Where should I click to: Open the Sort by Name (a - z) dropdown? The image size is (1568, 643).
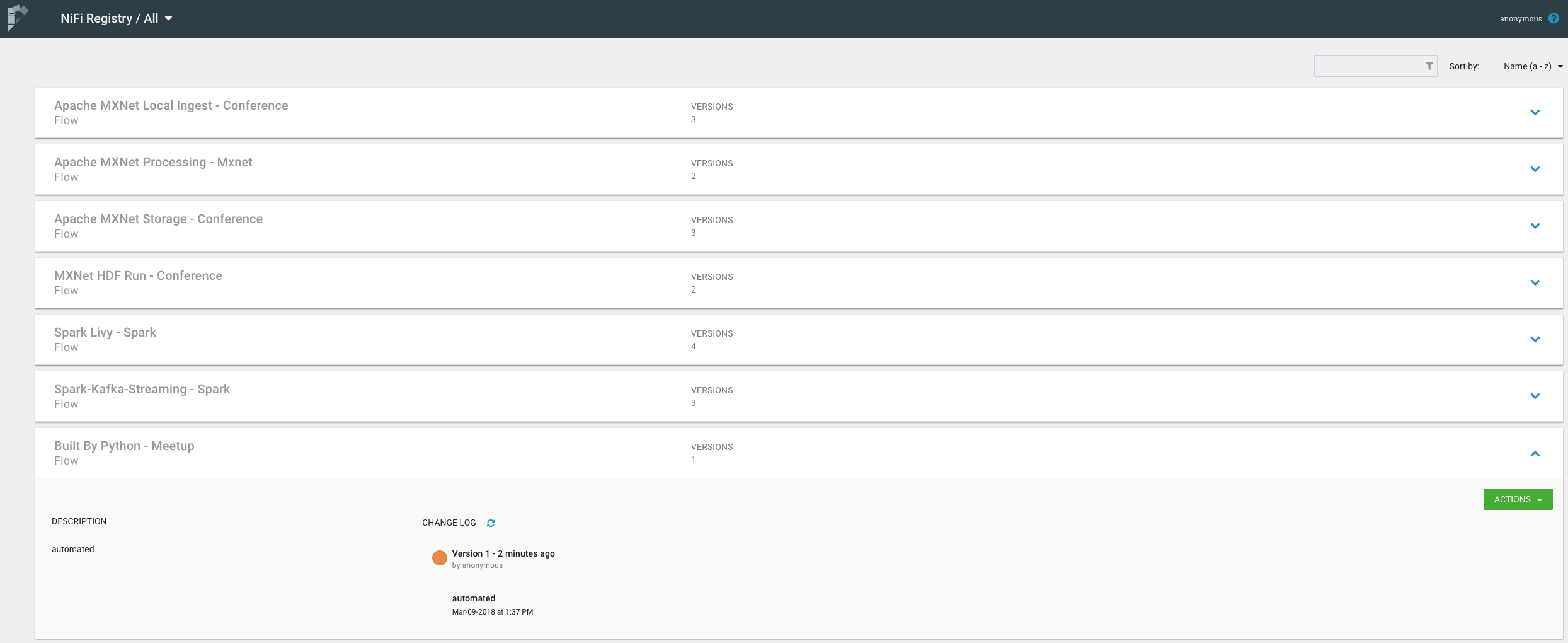[1532, 67]
